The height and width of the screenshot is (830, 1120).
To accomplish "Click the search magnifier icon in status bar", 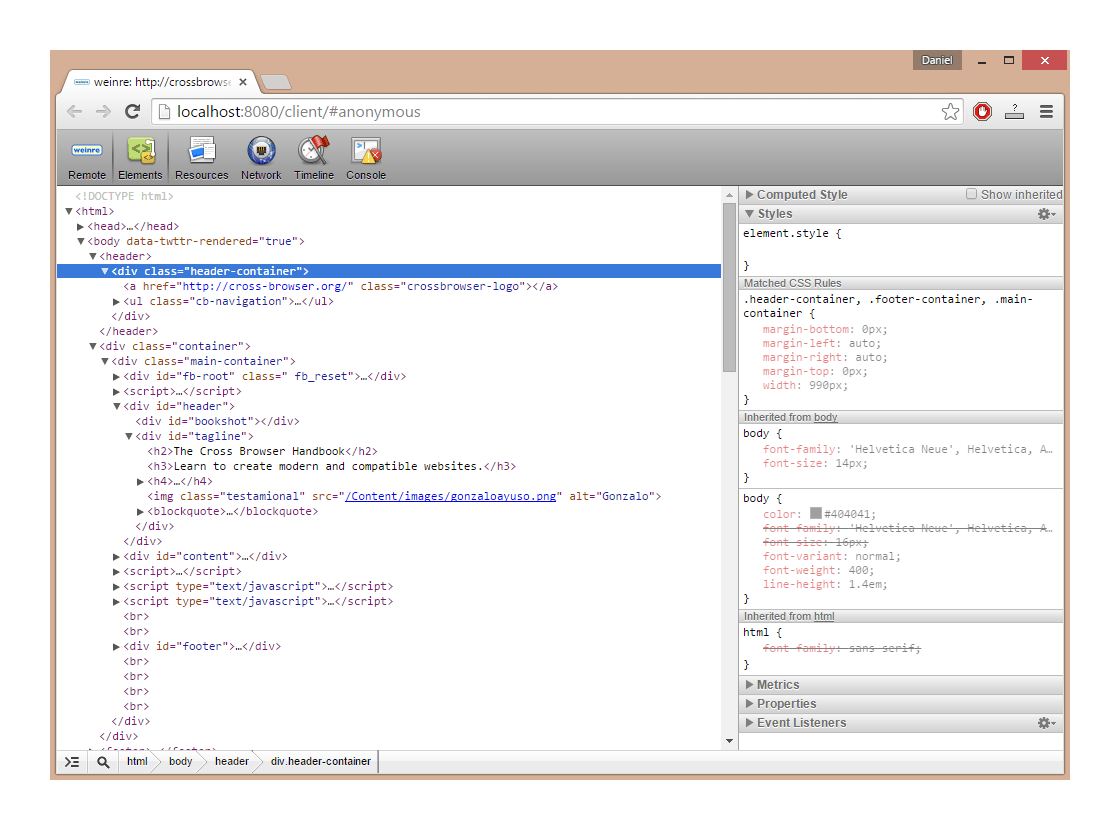I will 103,762.
